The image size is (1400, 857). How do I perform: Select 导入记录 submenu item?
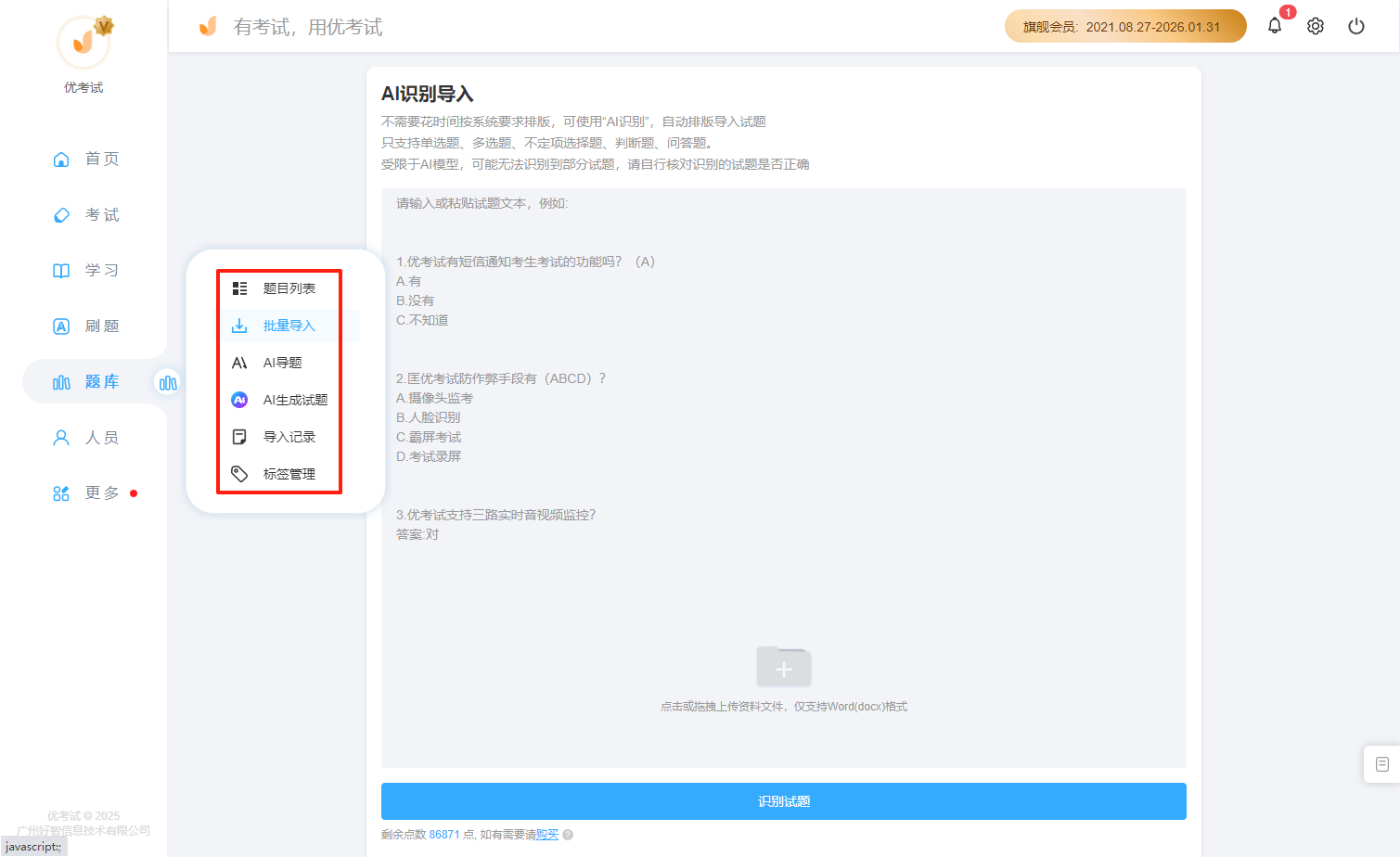pos(289,437)
